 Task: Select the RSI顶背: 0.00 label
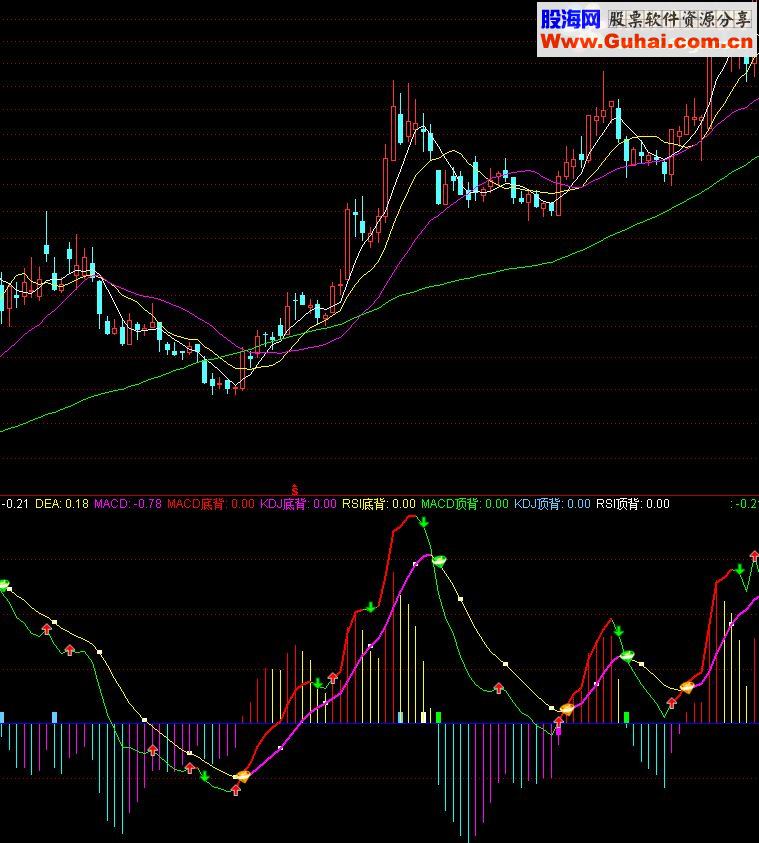tap(633, 504)
